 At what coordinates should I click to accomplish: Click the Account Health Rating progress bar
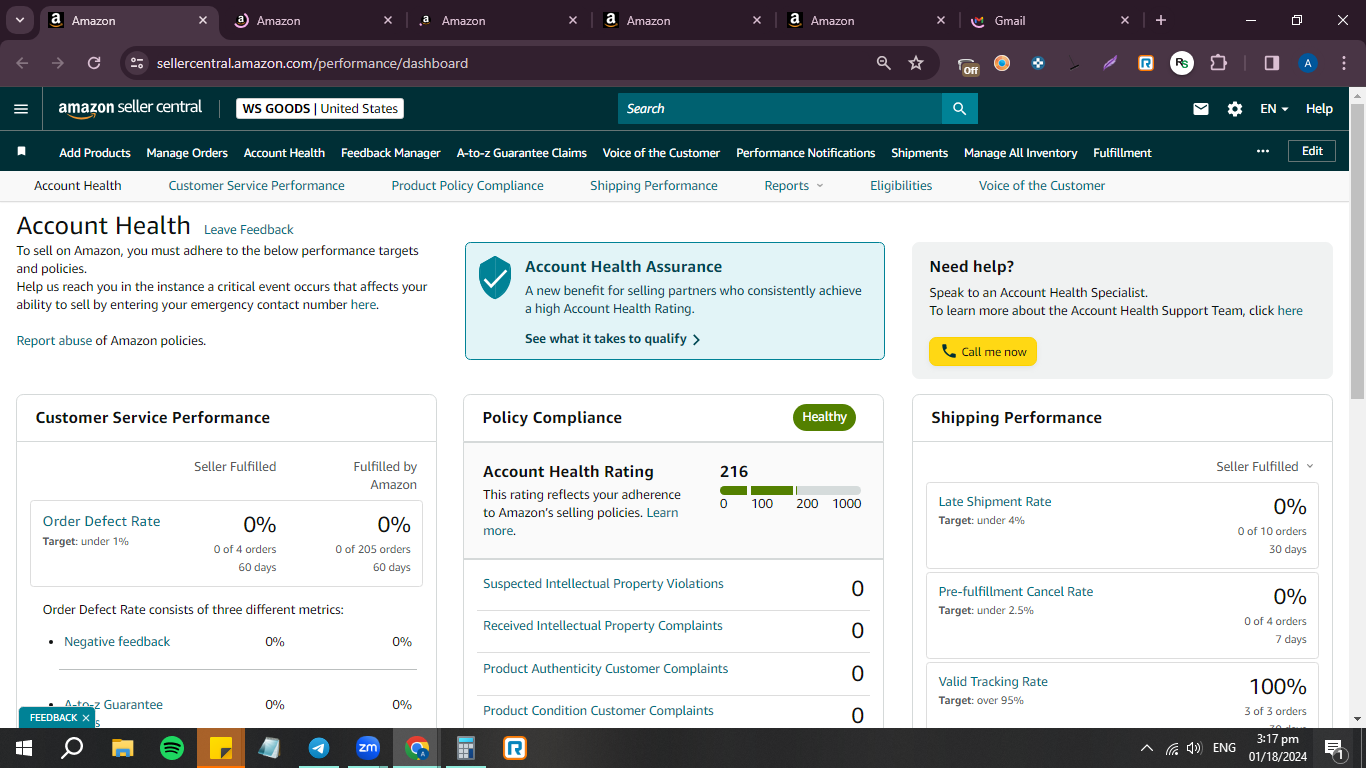[790, 490]
